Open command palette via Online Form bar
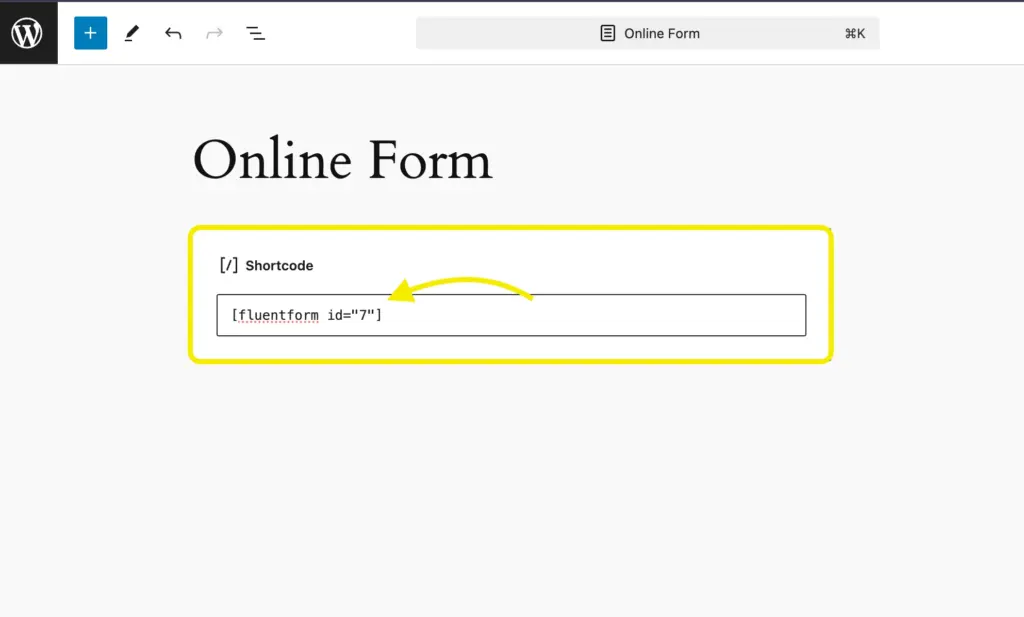This screenshot has width=1024, height=617. point(661,33)
